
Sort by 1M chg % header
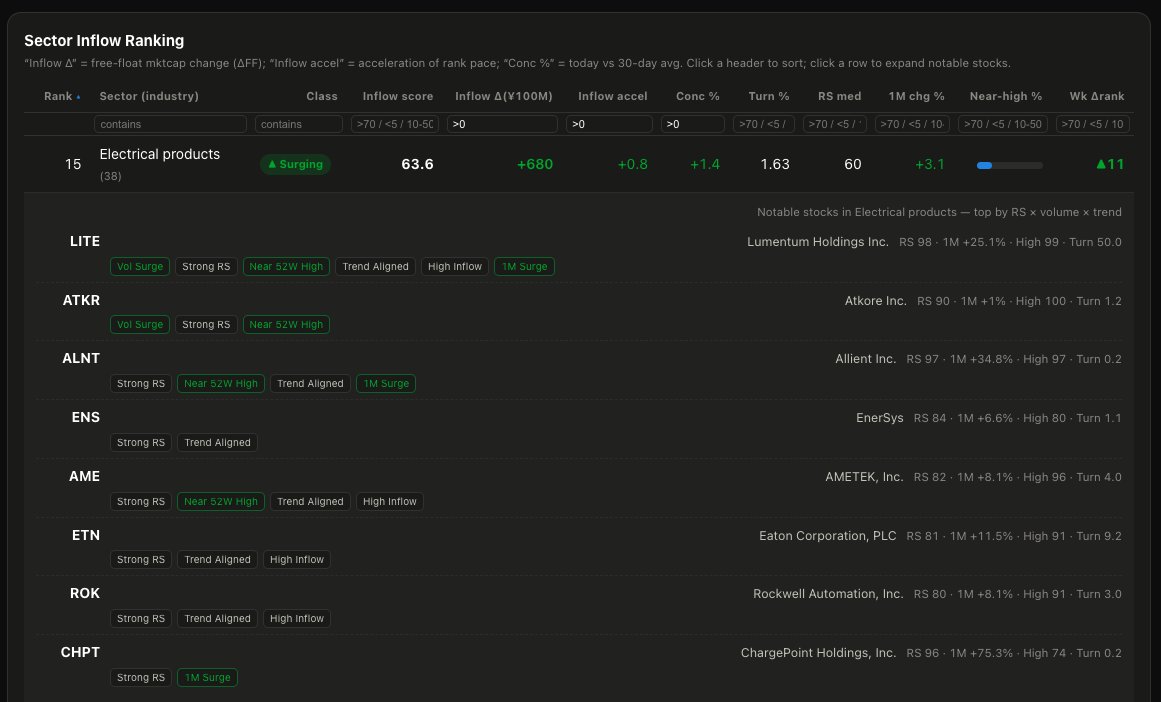[x=916, y=96]
